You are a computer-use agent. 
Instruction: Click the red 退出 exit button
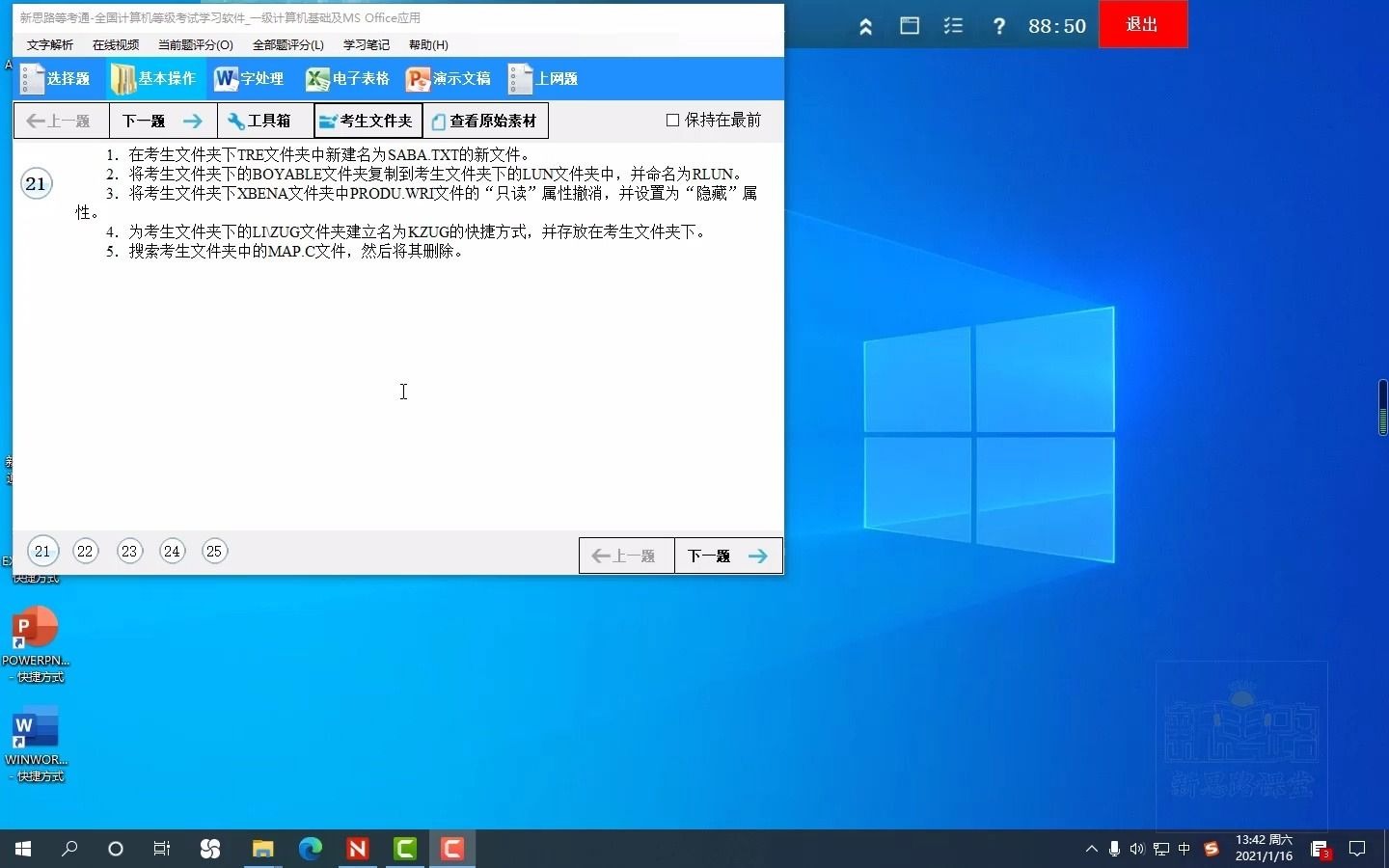1142,24
